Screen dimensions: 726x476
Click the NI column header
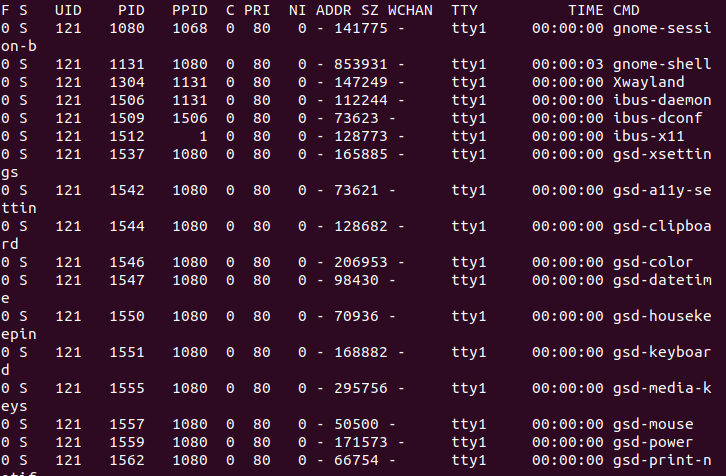coord(298,10)
